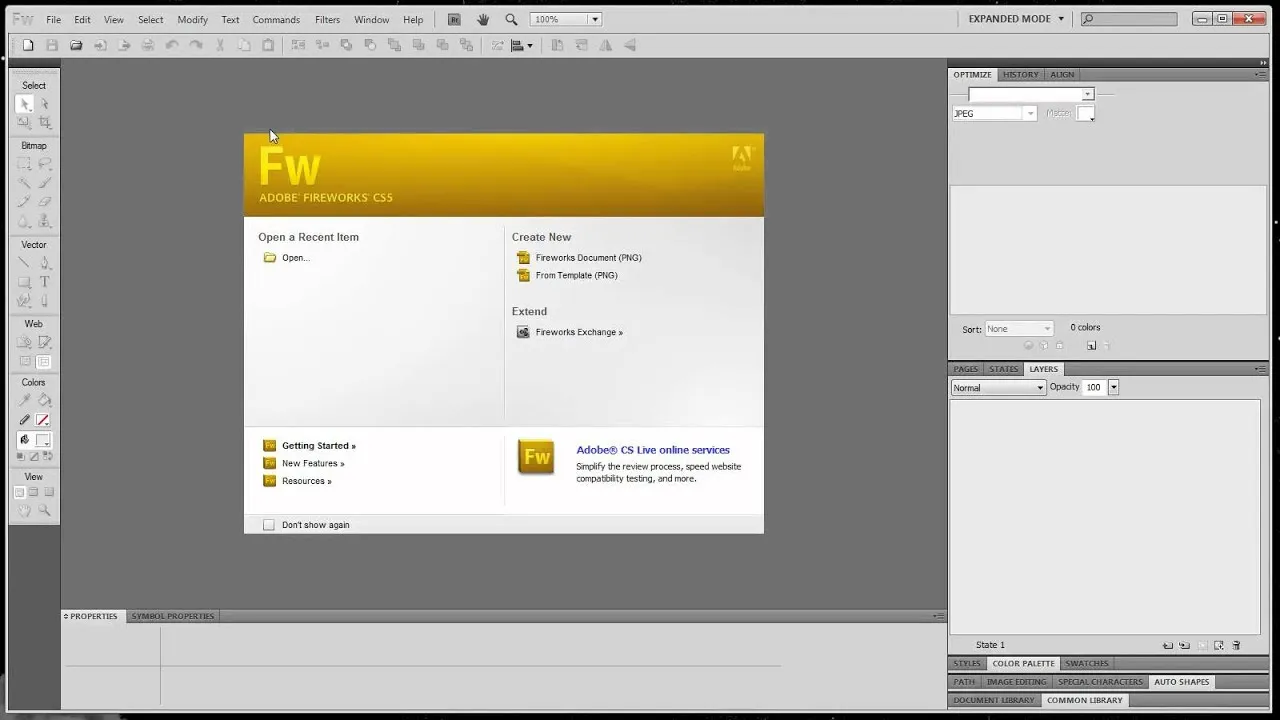Open the Expanded Mode workspace dropdown

[1016, 19]
